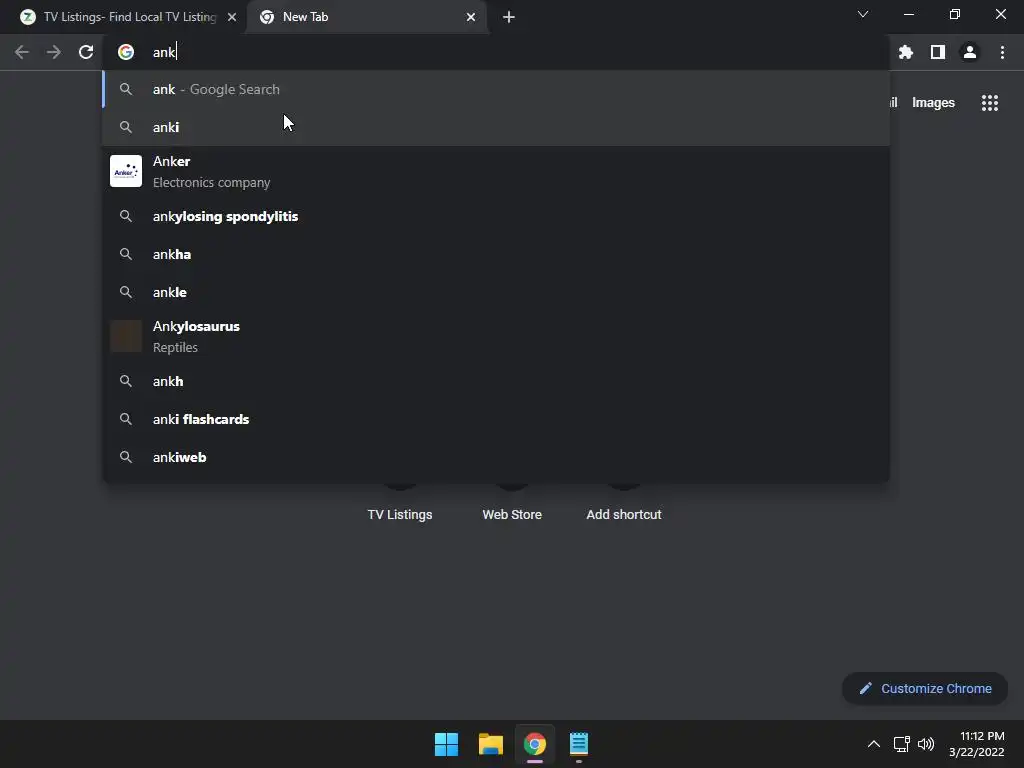Screen dimensions: 1024x768
Task: Choose the 'ankiweb' suggestion
Action: 496,457
